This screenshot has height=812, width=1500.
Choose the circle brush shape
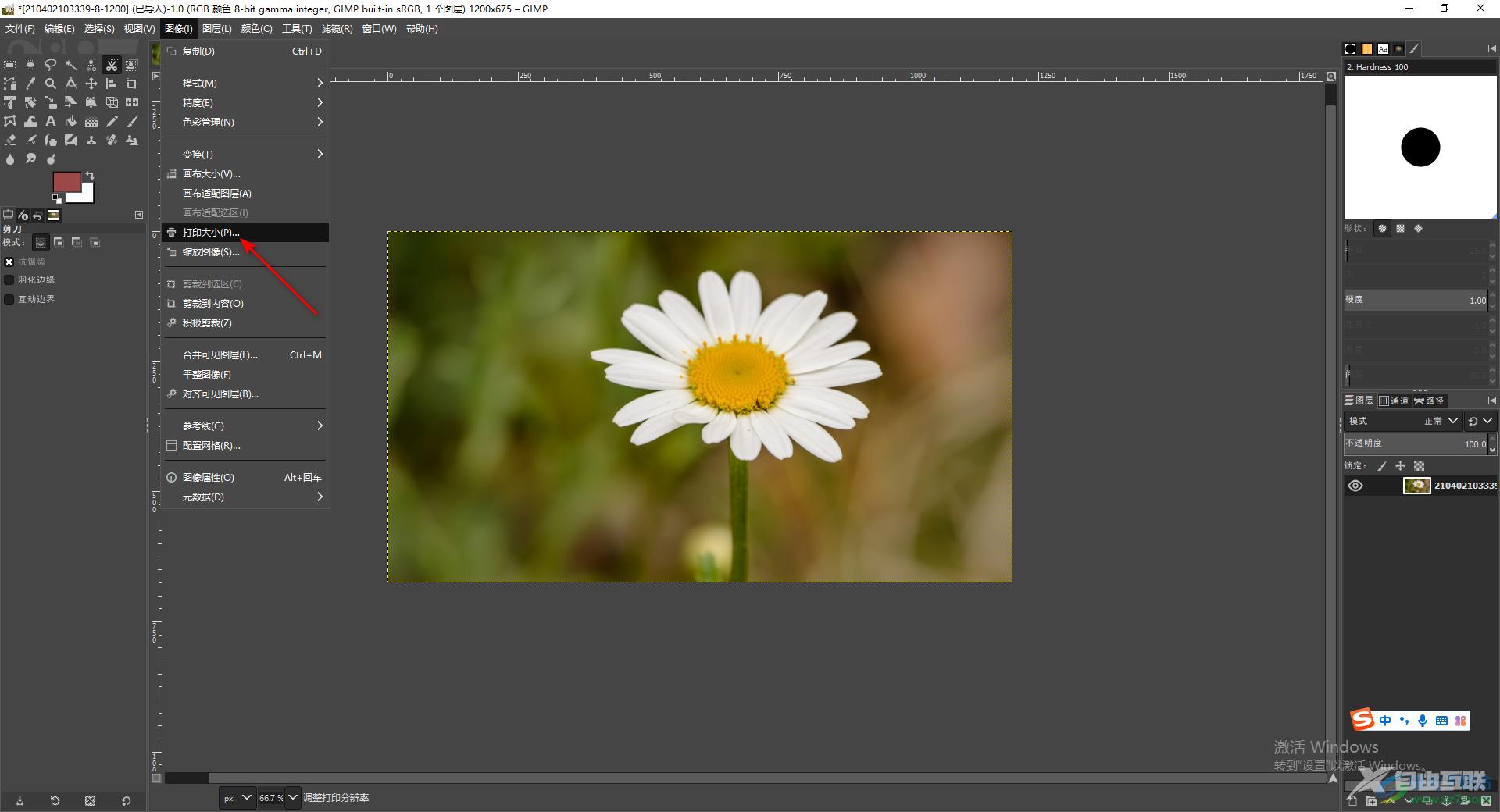click(x=1382, y=229)
